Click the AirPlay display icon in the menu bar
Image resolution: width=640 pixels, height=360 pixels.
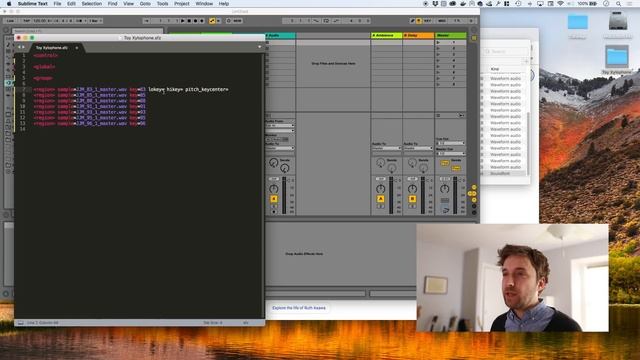tap(540, 4)
